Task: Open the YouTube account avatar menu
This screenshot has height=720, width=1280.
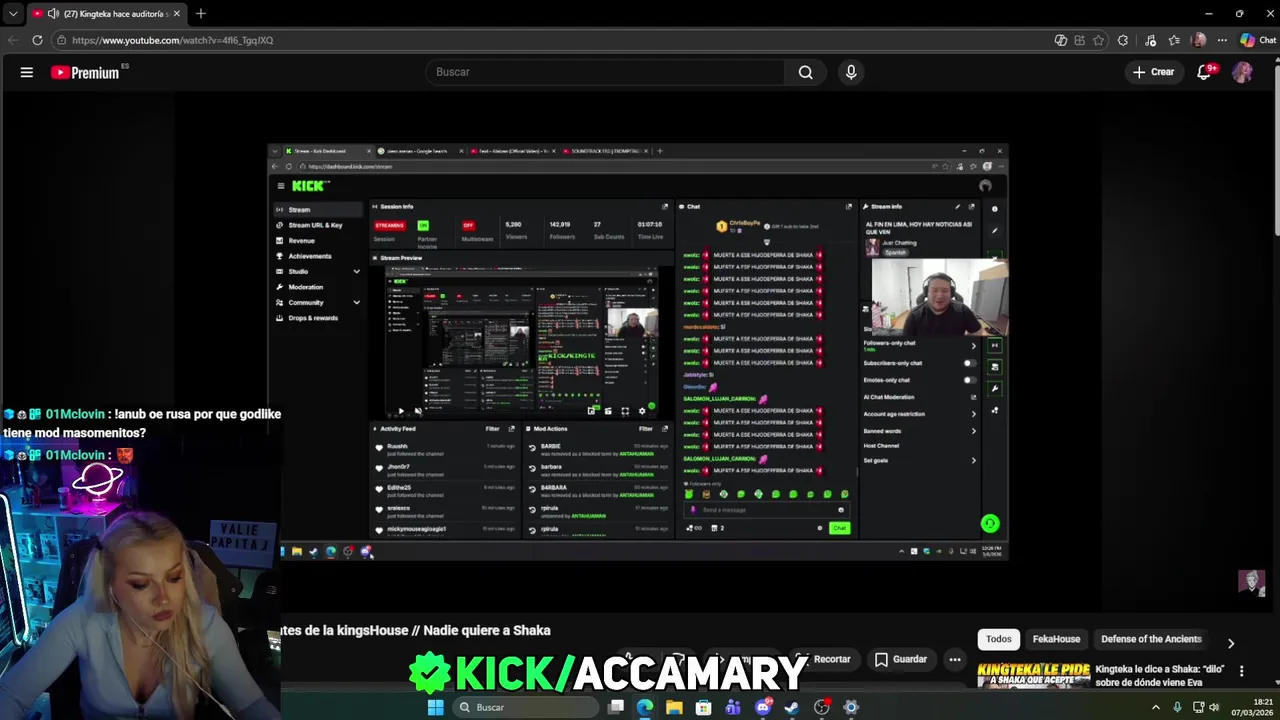Action: click(1242, 72)
